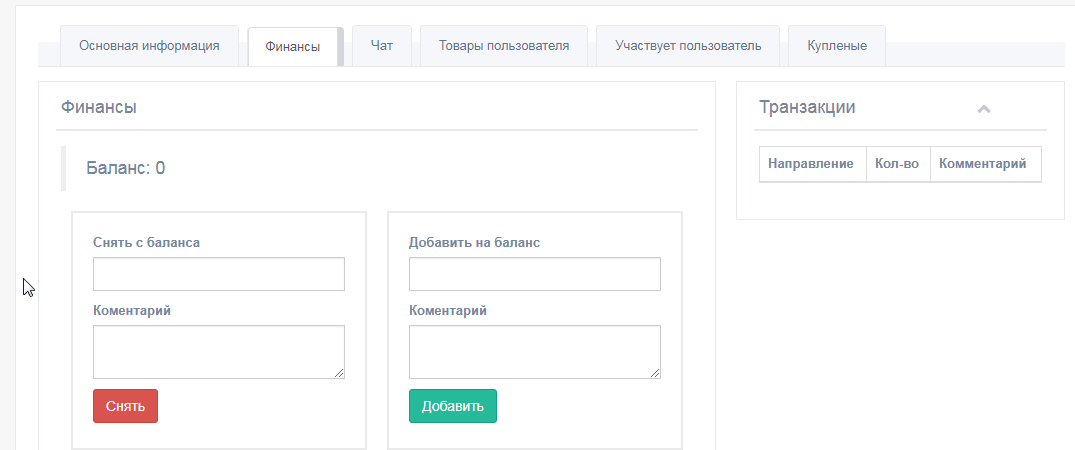This screenshot has width=1075, height=450.
Task: Click the Транзакции panel title
Action: 807,107
